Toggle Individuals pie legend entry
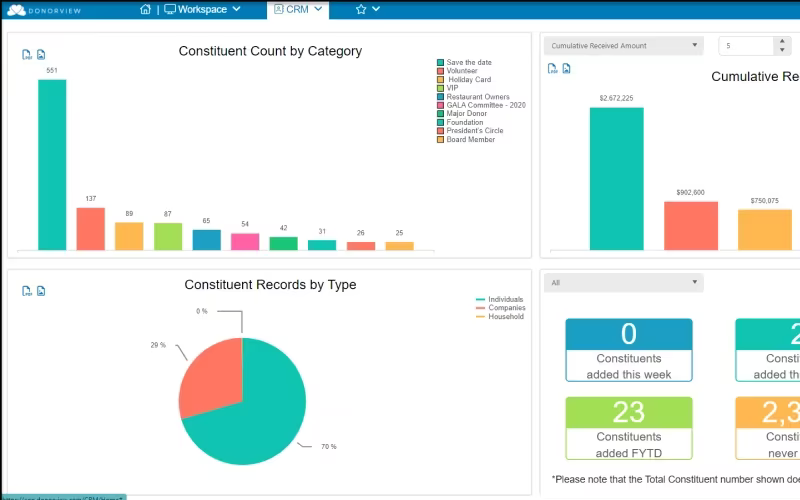Viewport: 800px width, 500px height. tap(499, 299)
